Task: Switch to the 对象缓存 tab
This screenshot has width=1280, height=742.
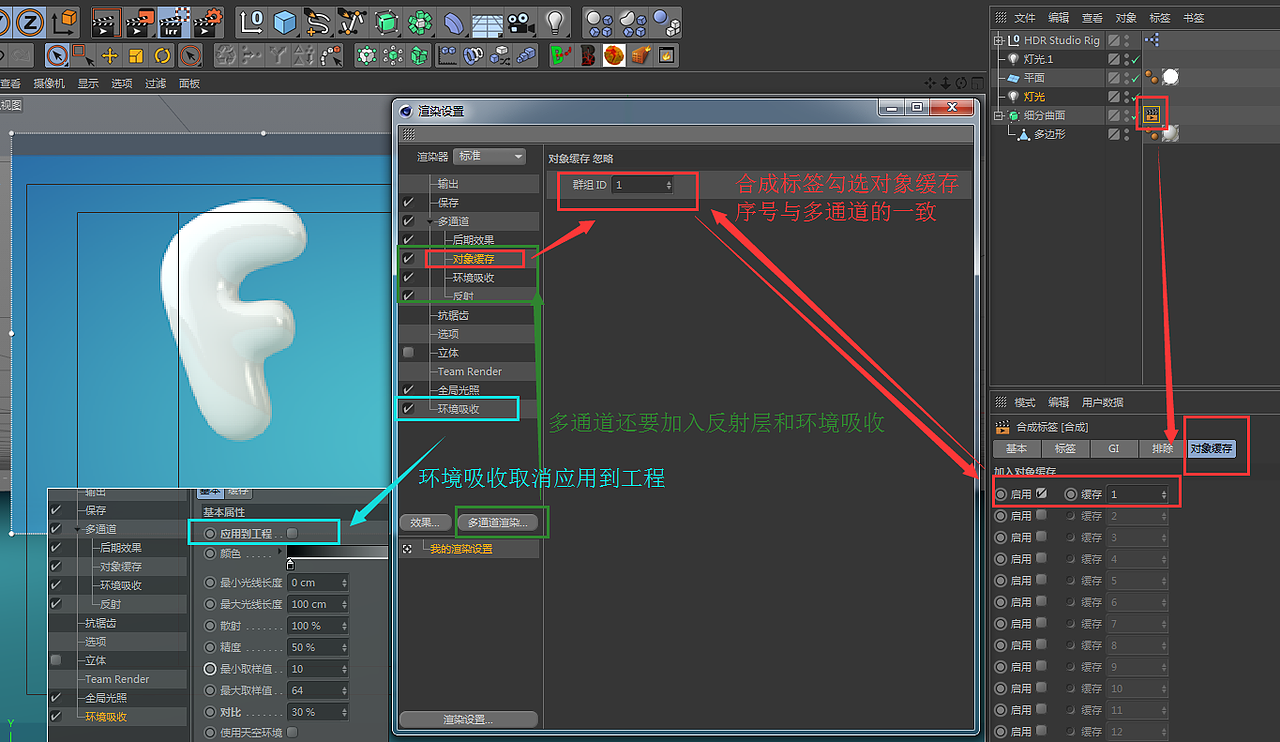Action: point(1211,449)
